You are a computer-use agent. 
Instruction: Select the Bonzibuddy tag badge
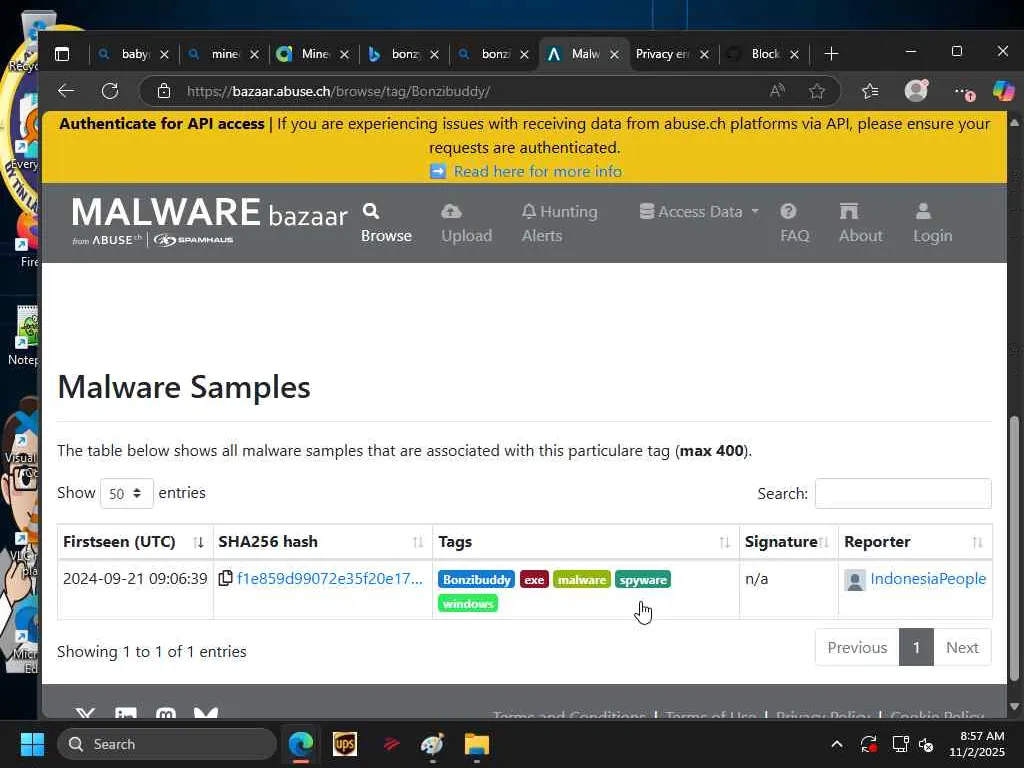tap(477, 580)
